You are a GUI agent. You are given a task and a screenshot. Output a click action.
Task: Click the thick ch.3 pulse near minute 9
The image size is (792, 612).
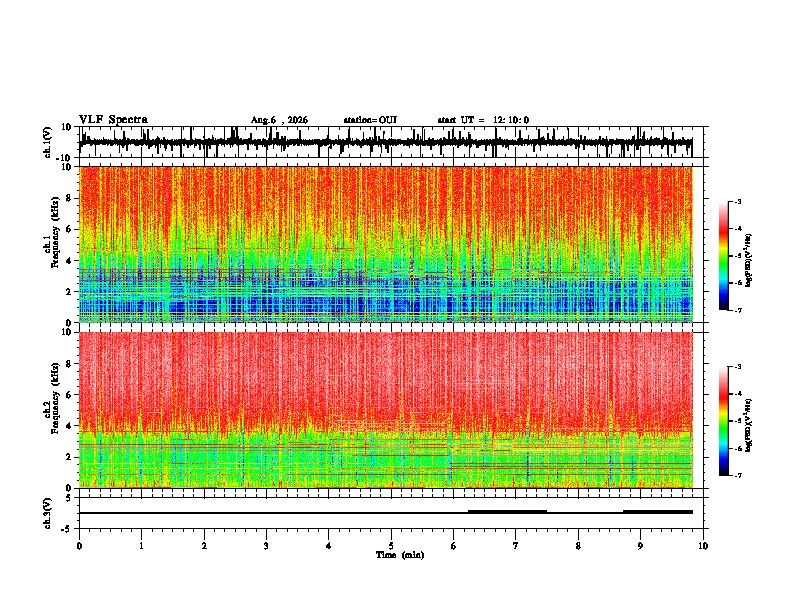click(658, 512)
